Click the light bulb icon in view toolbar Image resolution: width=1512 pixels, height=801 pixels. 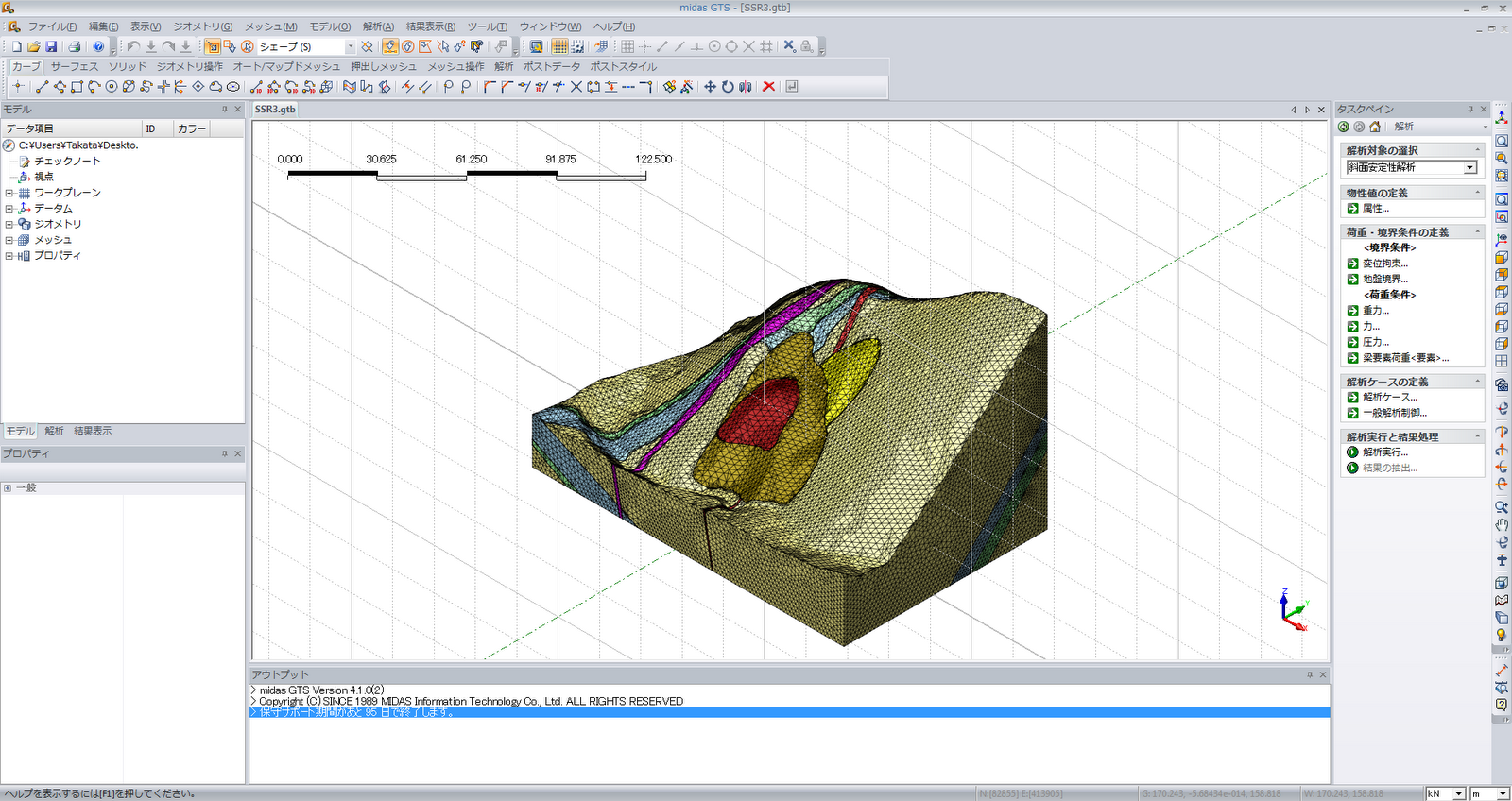1502,636
